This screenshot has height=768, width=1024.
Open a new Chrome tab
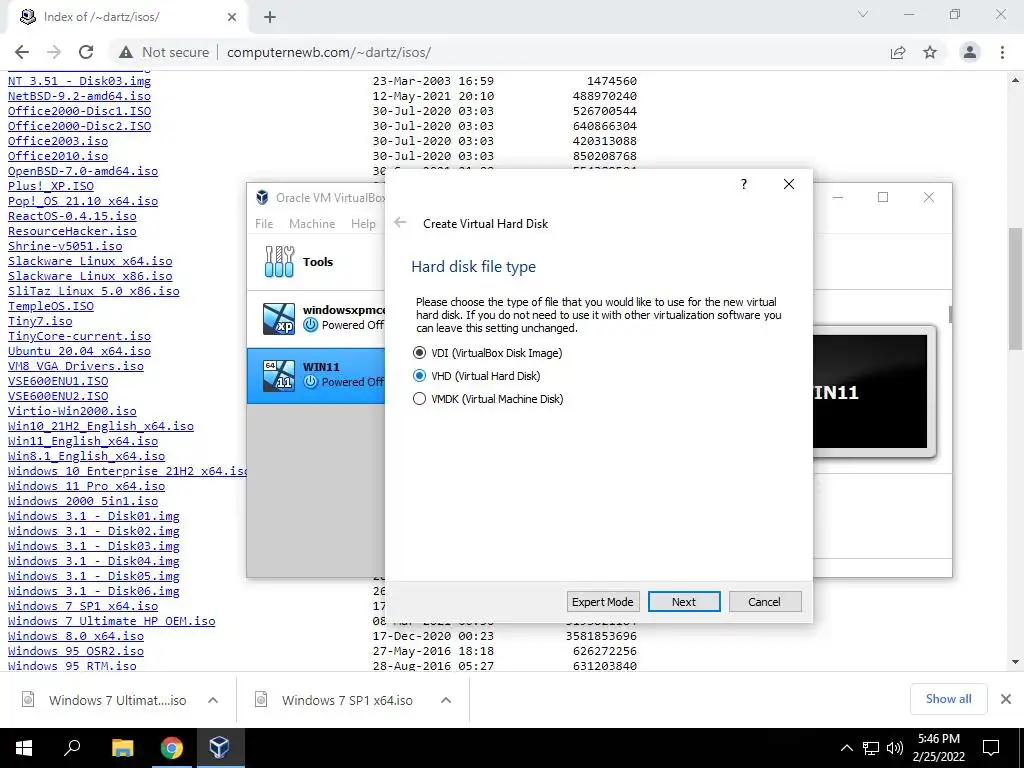pos(270,17)
